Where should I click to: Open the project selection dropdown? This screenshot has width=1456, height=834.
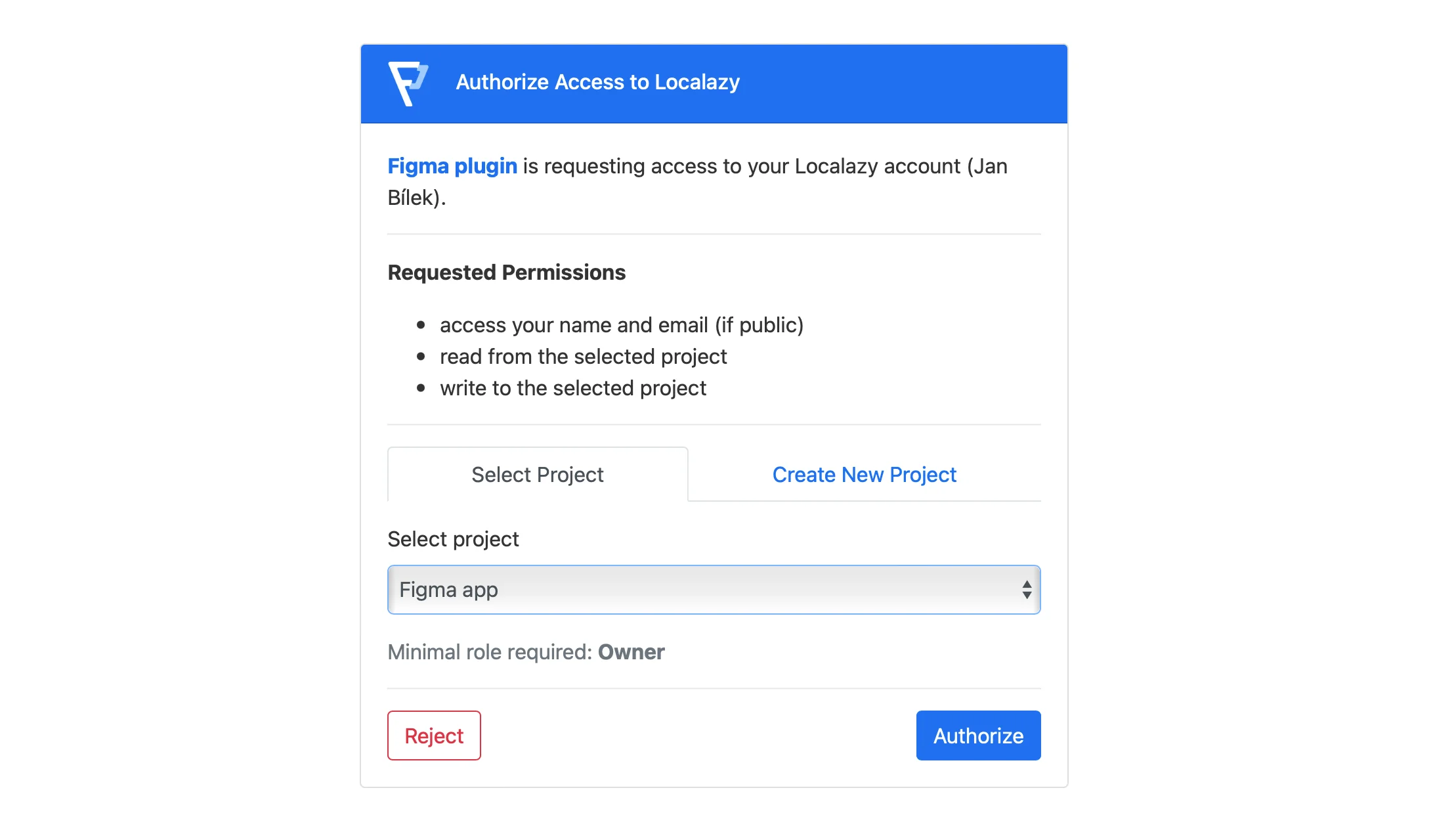(x=713, y=589)
